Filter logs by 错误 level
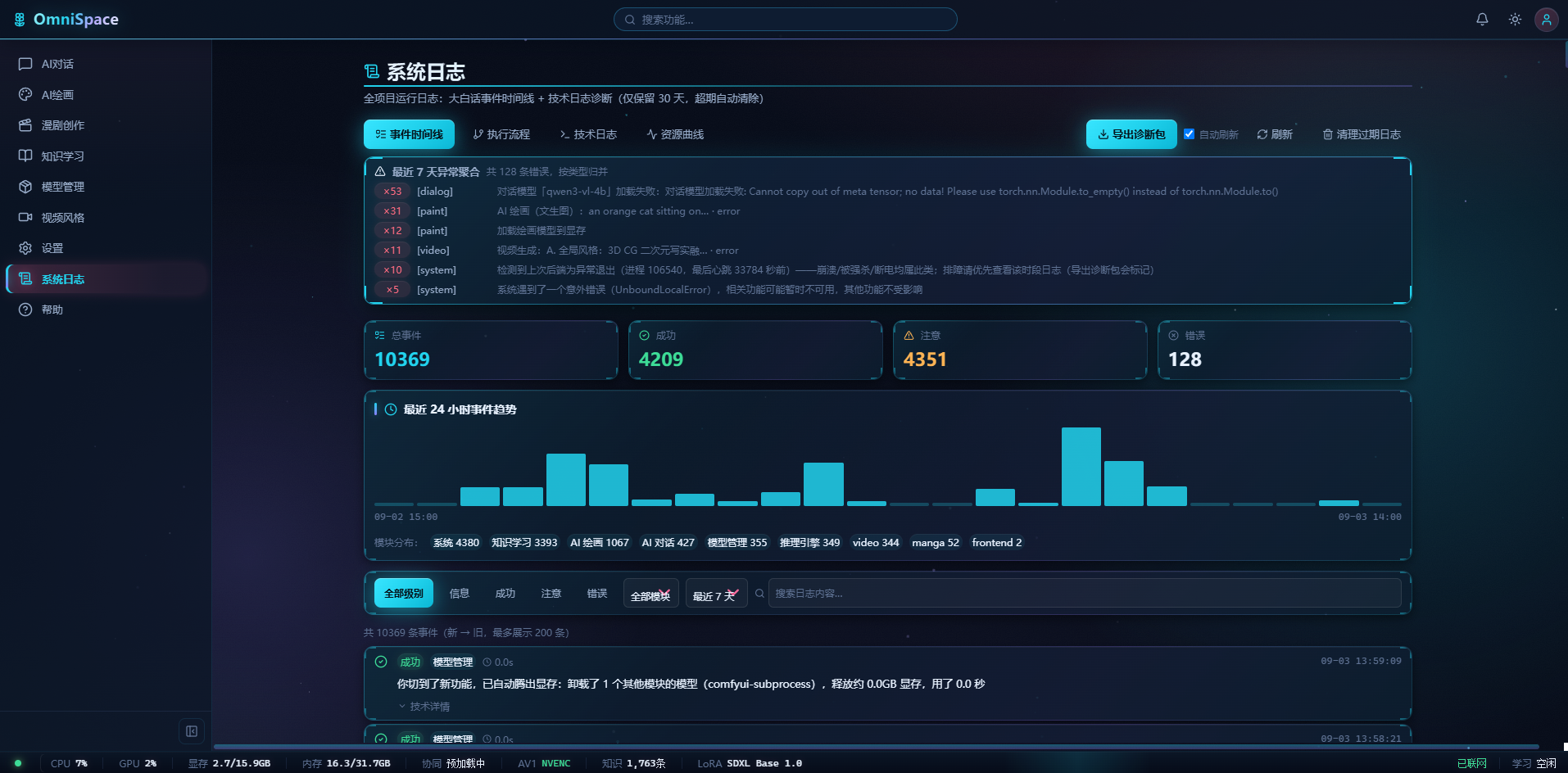Screen dimensions: 1568x773 (x=597, y=593)
